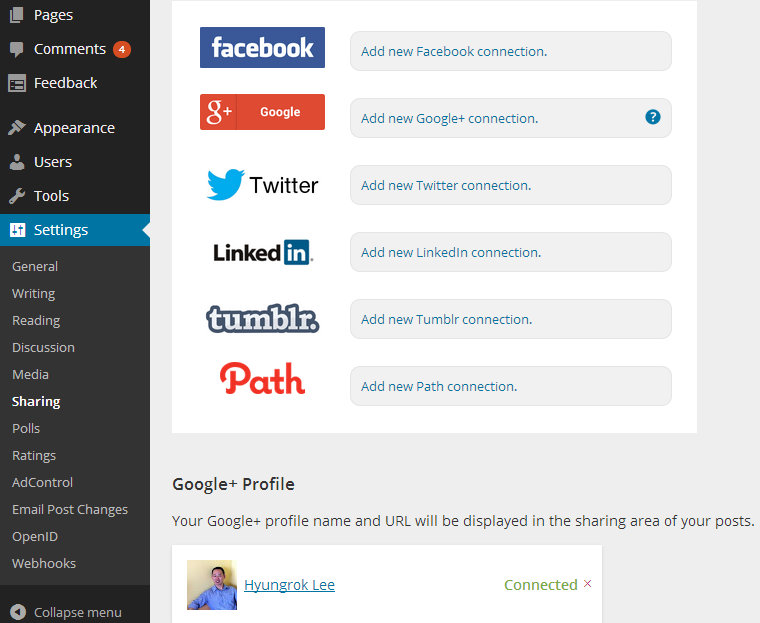The height and width of the screenshot is (623, 760).
Task: Open Discussion settings submenu item
Action: [x=43, y=347]
